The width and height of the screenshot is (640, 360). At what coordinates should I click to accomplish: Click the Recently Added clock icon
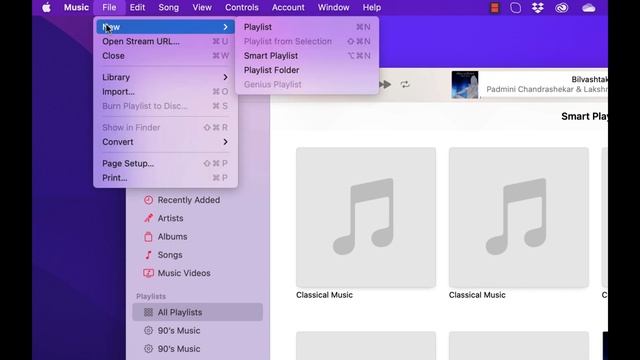(x=149, y=200)
